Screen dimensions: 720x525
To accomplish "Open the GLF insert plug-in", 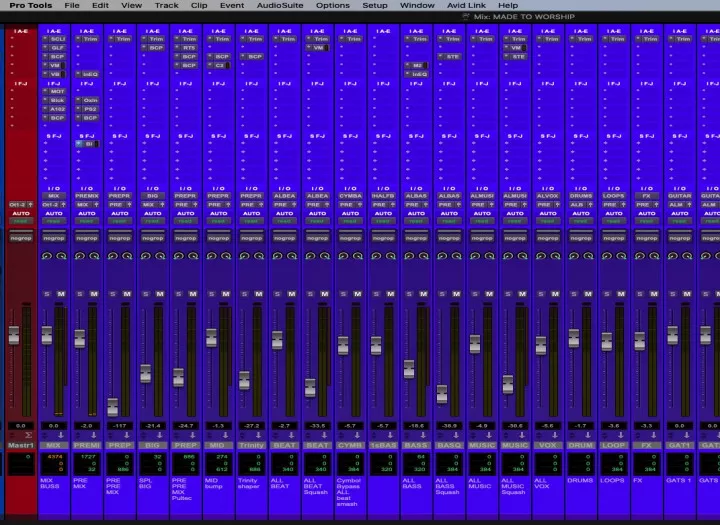I will click(x=57, y=48).
